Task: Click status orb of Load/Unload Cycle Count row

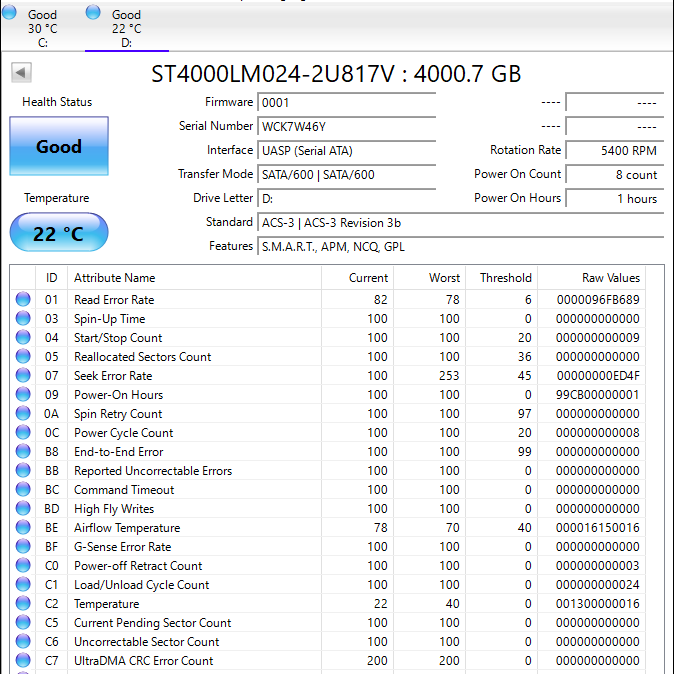Action: [x=23, y=584]
